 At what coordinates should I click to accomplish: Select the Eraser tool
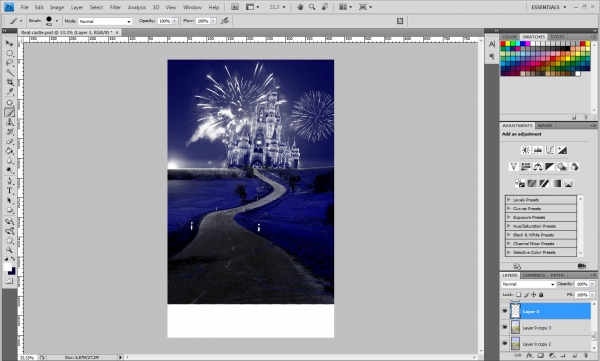tap(9, 142)
